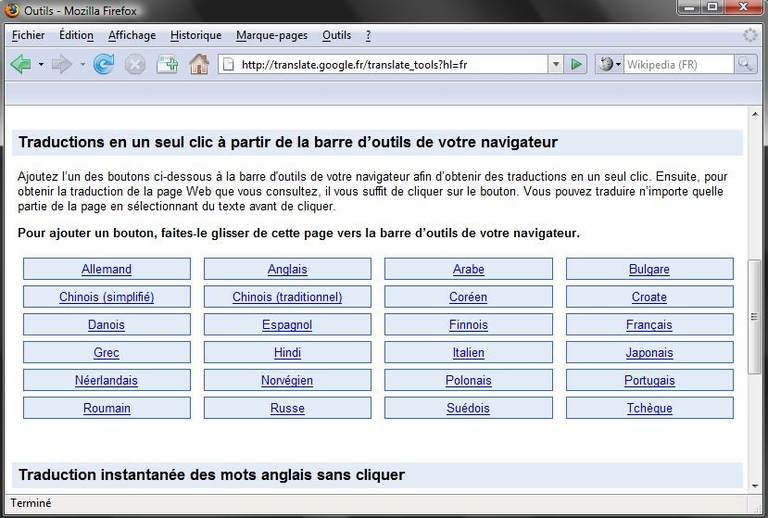The image size is (768, 518).
Task: Select the Italien translation link
Action: (x=468, y=353)
